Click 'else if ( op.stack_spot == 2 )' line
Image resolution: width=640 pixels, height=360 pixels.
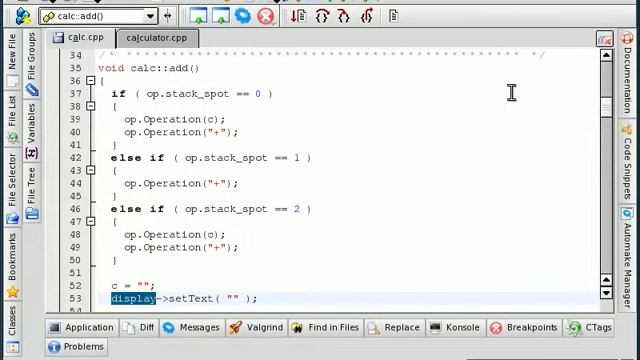pyautogui.click(x=211, y=209)
